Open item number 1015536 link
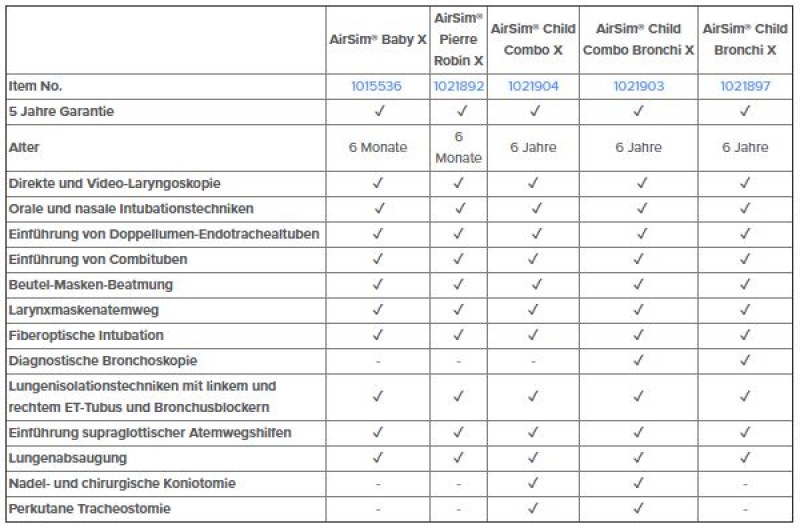Image resolution: width=800 pixels, height=528 pixels. (x=376, y=86)
